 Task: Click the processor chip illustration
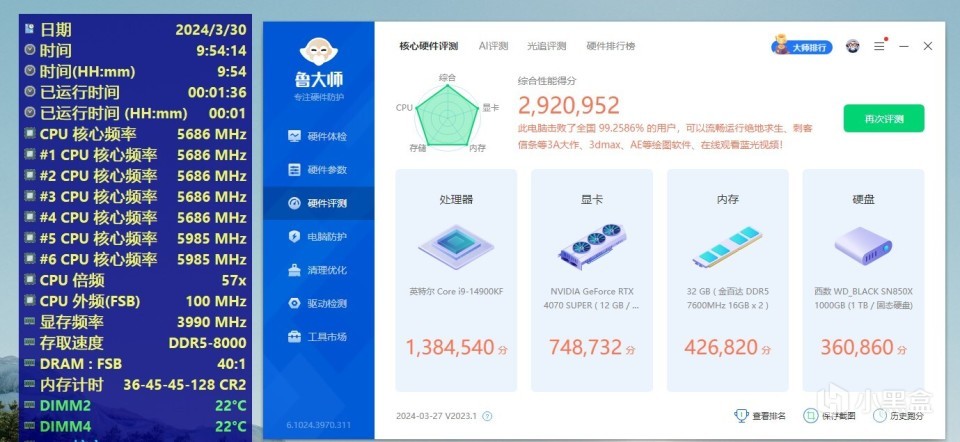(456, 246)
